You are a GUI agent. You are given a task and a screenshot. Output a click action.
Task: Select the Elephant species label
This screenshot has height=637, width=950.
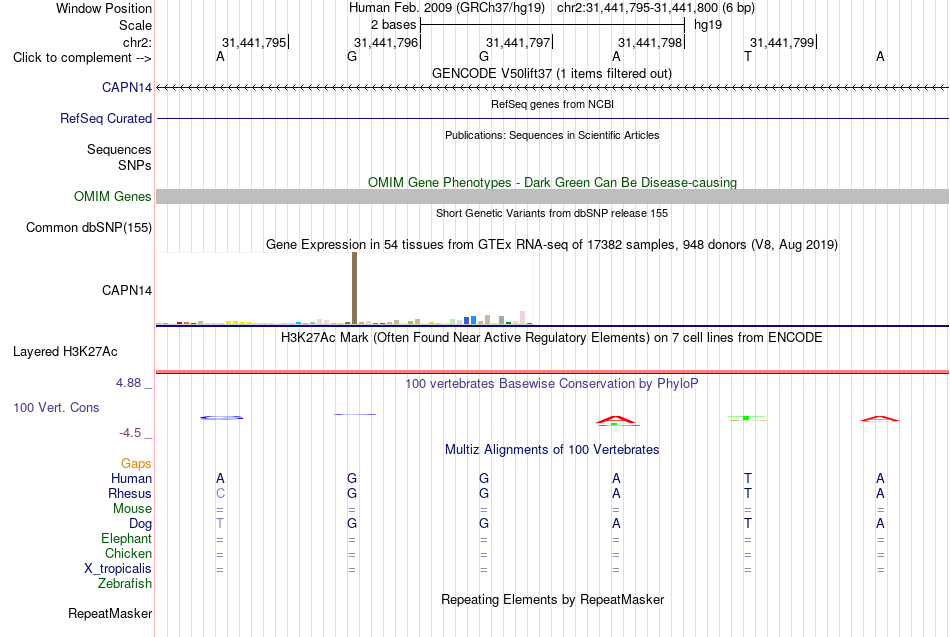pyautogui.click(x=127, y=538)
